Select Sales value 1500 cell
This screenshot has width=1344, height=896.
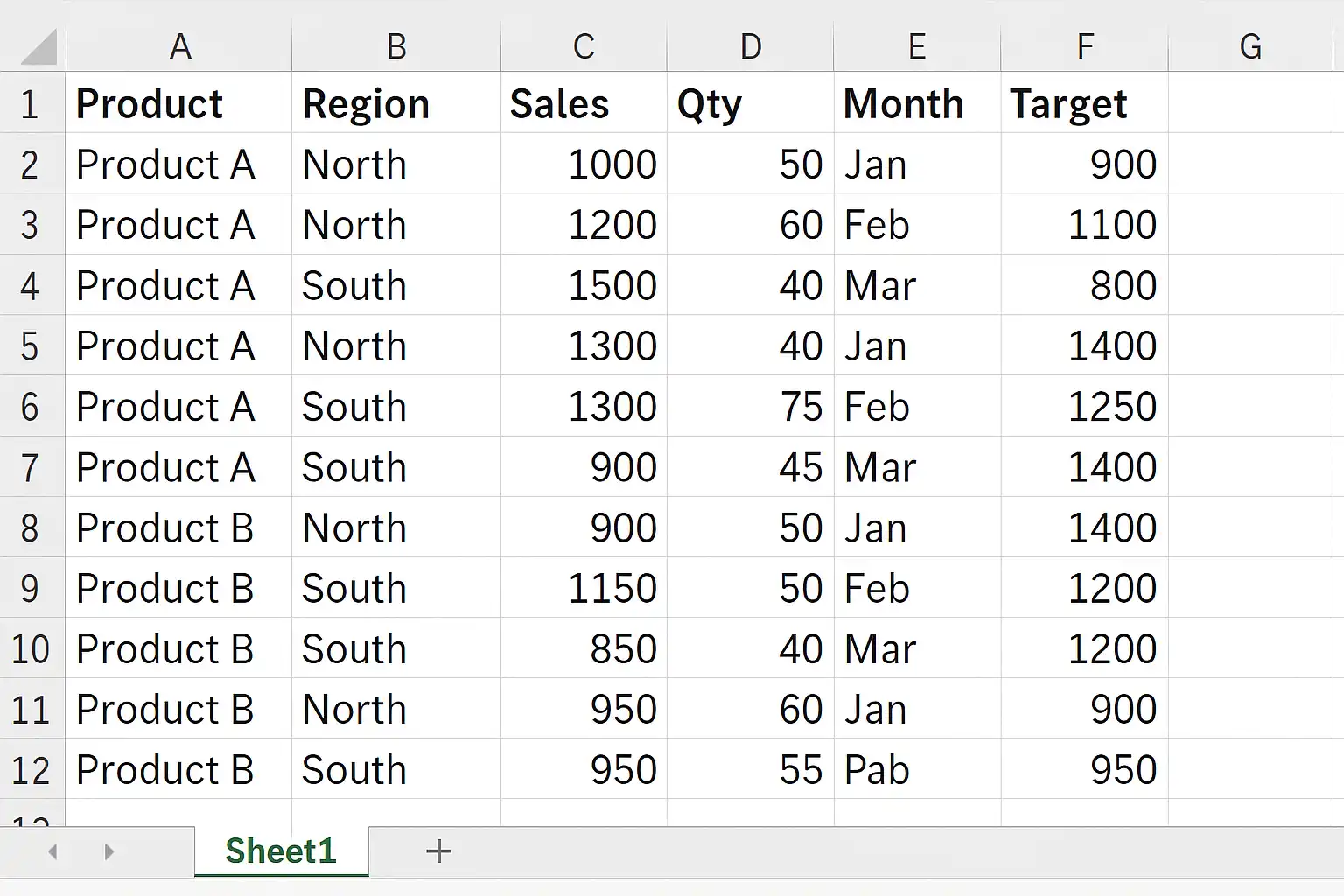point(584,285)
